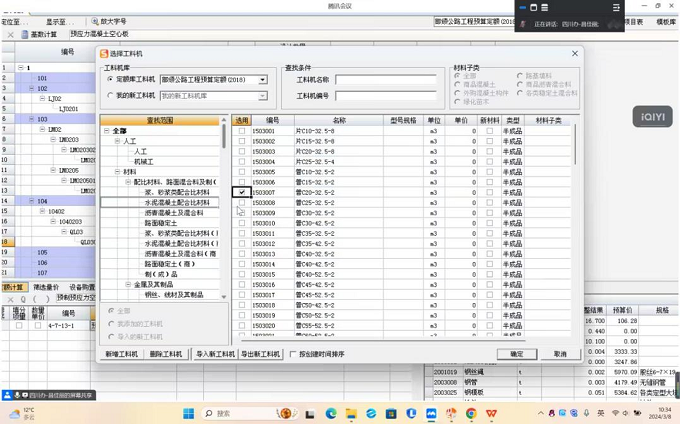
Task: Click the 放大字号 magnifier icon in toolbar
Action: [x=95, y=21]
